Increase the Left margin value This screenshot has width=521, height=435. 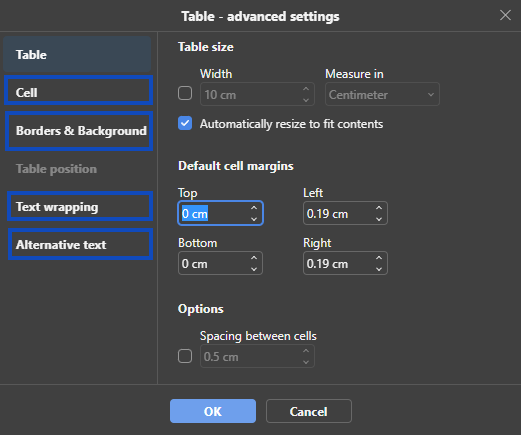tap(379, 208)
